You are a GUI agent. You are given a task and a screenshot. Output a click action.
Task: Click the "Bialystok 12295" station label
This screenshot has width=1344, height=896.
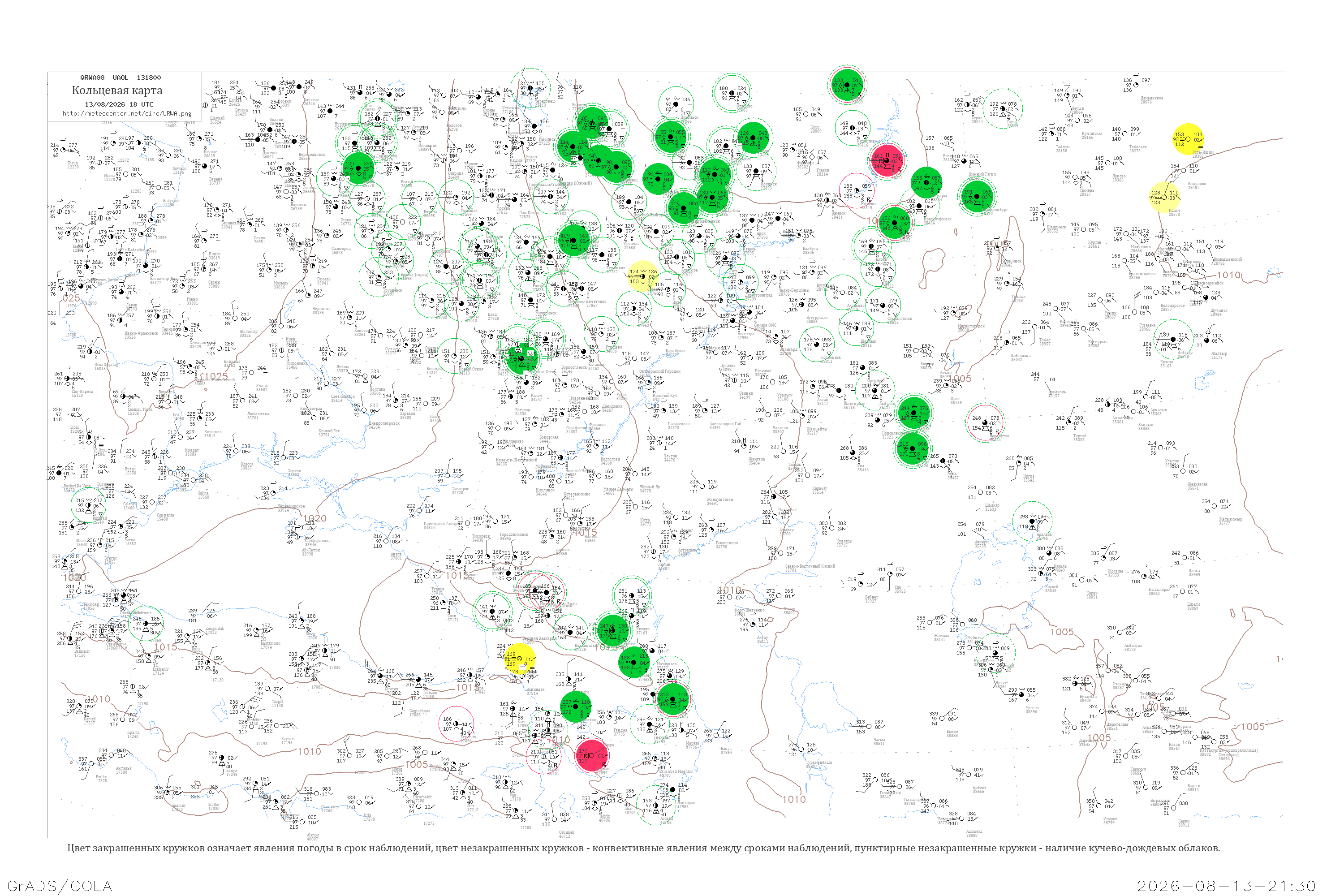click(171, 202)
